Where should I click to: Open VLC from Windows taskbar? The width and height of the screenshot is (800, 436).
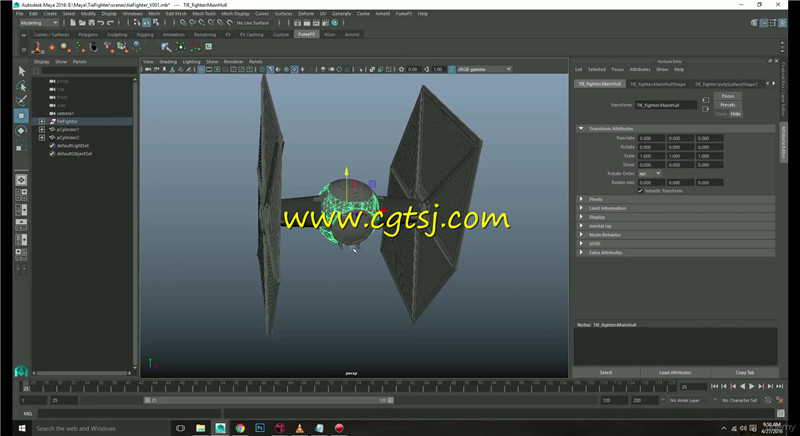click(299, 428)
